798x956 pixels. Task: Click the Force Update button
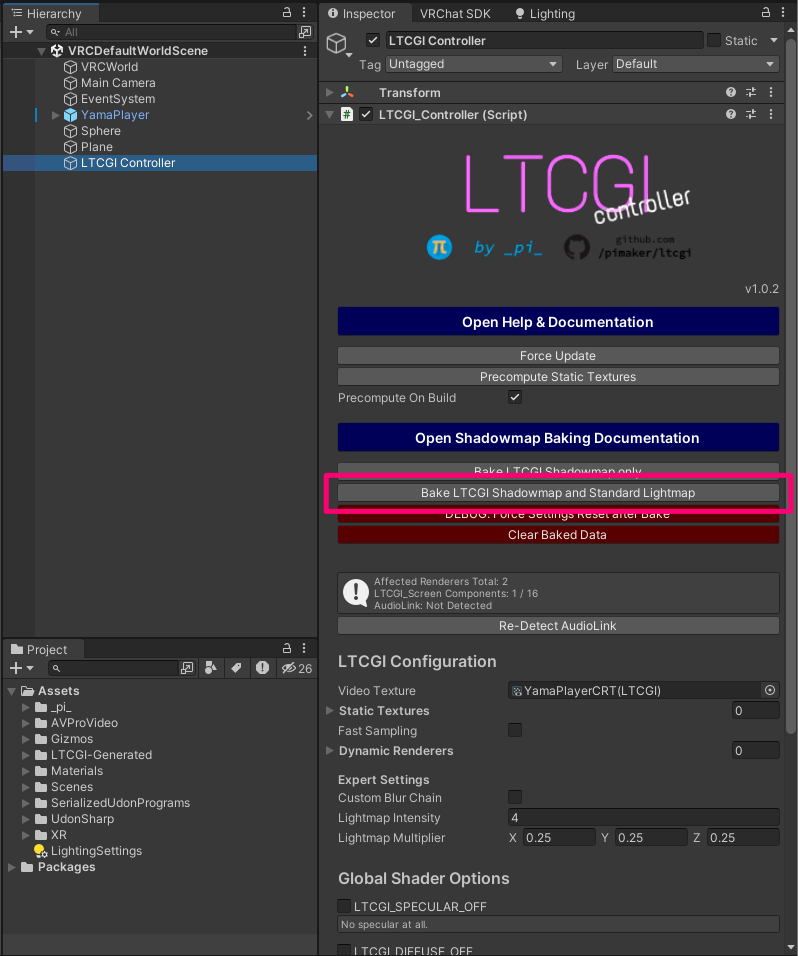[x=558, y=355]
